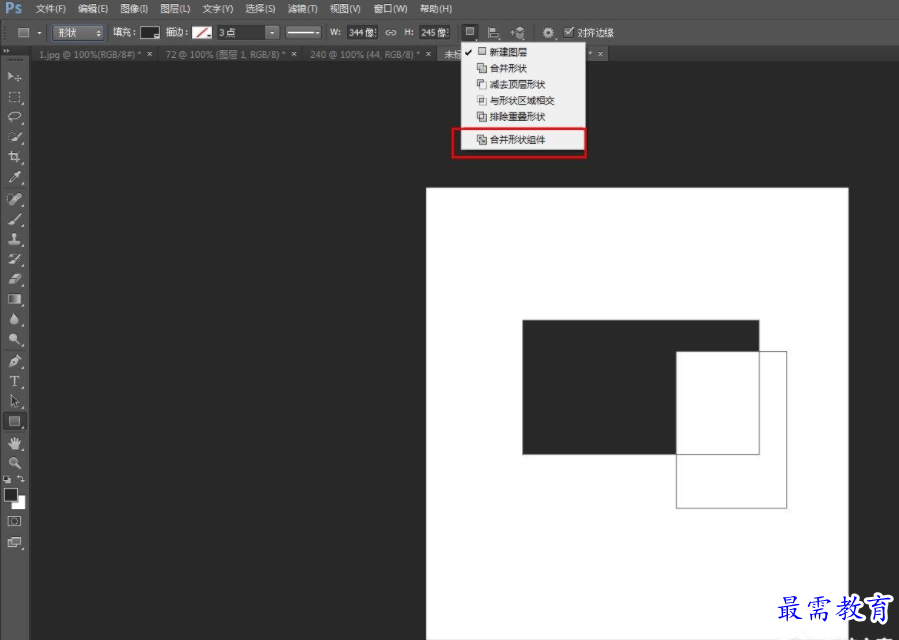The height and width of the screenshot is (640, 899).
Task: Open the fill color swatch
Action: tap(150, 33)
